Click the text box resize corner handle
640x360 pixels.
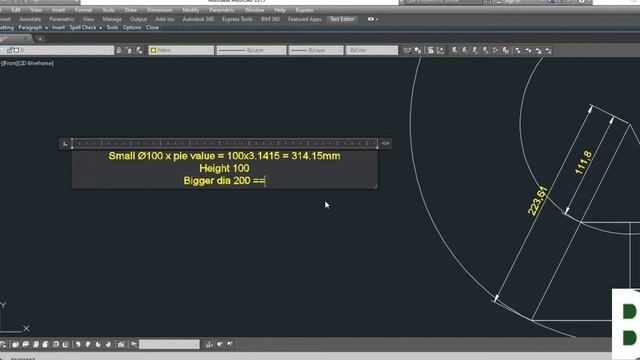(375, 187)
